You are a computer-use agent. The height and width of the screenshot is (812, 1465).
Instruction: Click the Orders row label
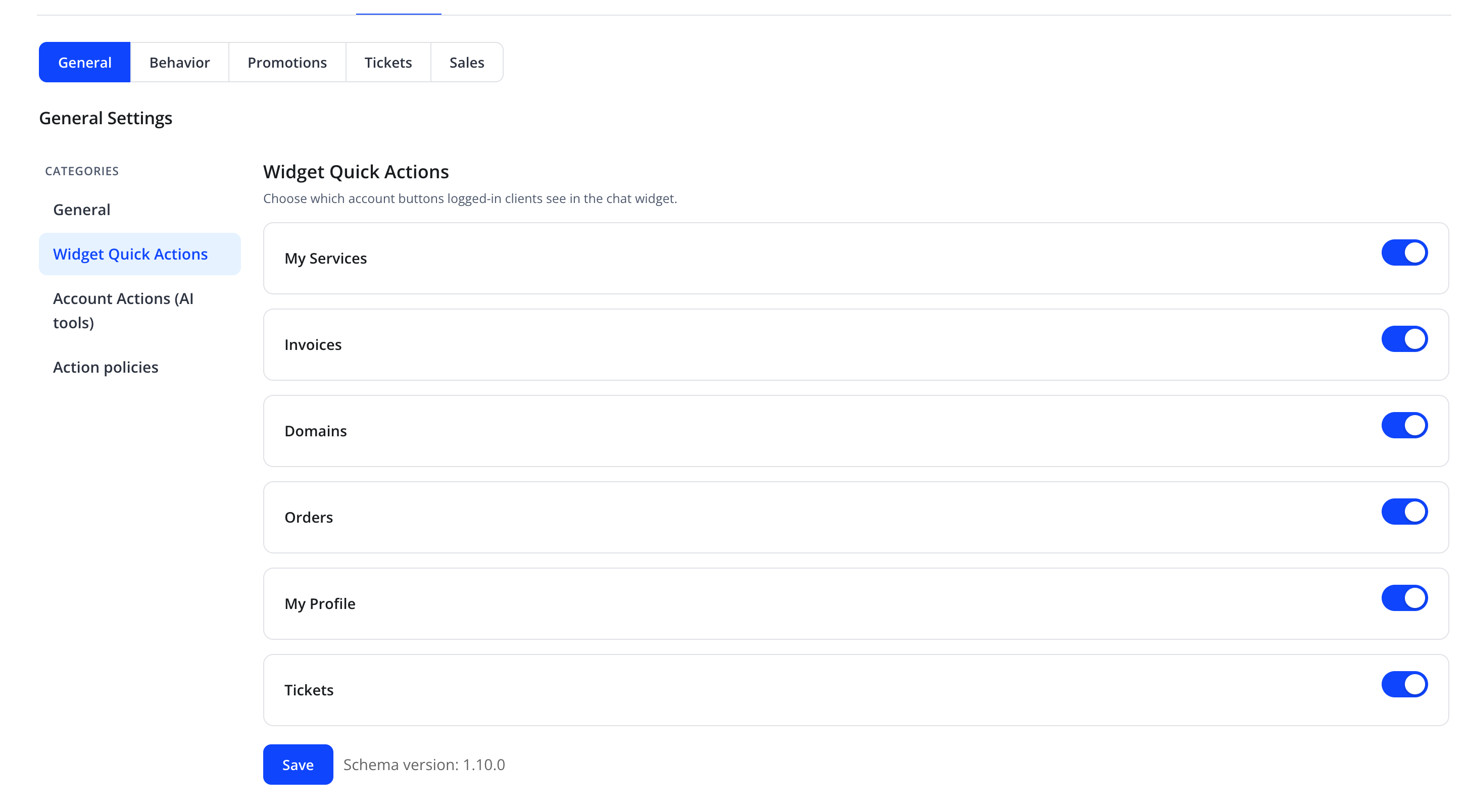tap(309, 518)
